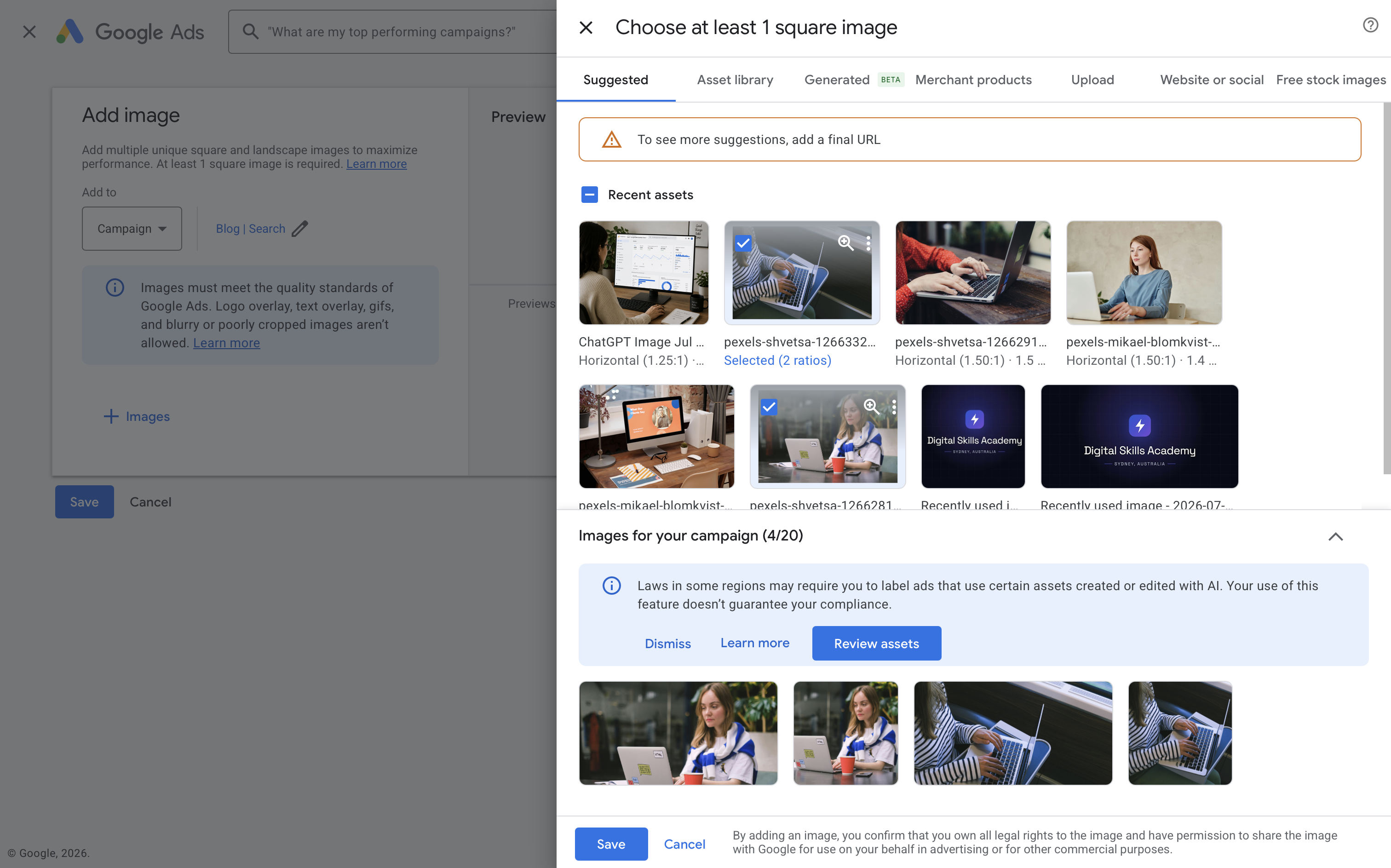Select the square Digital Skills Academy image
1391x868 pixels.
(973, 436)
